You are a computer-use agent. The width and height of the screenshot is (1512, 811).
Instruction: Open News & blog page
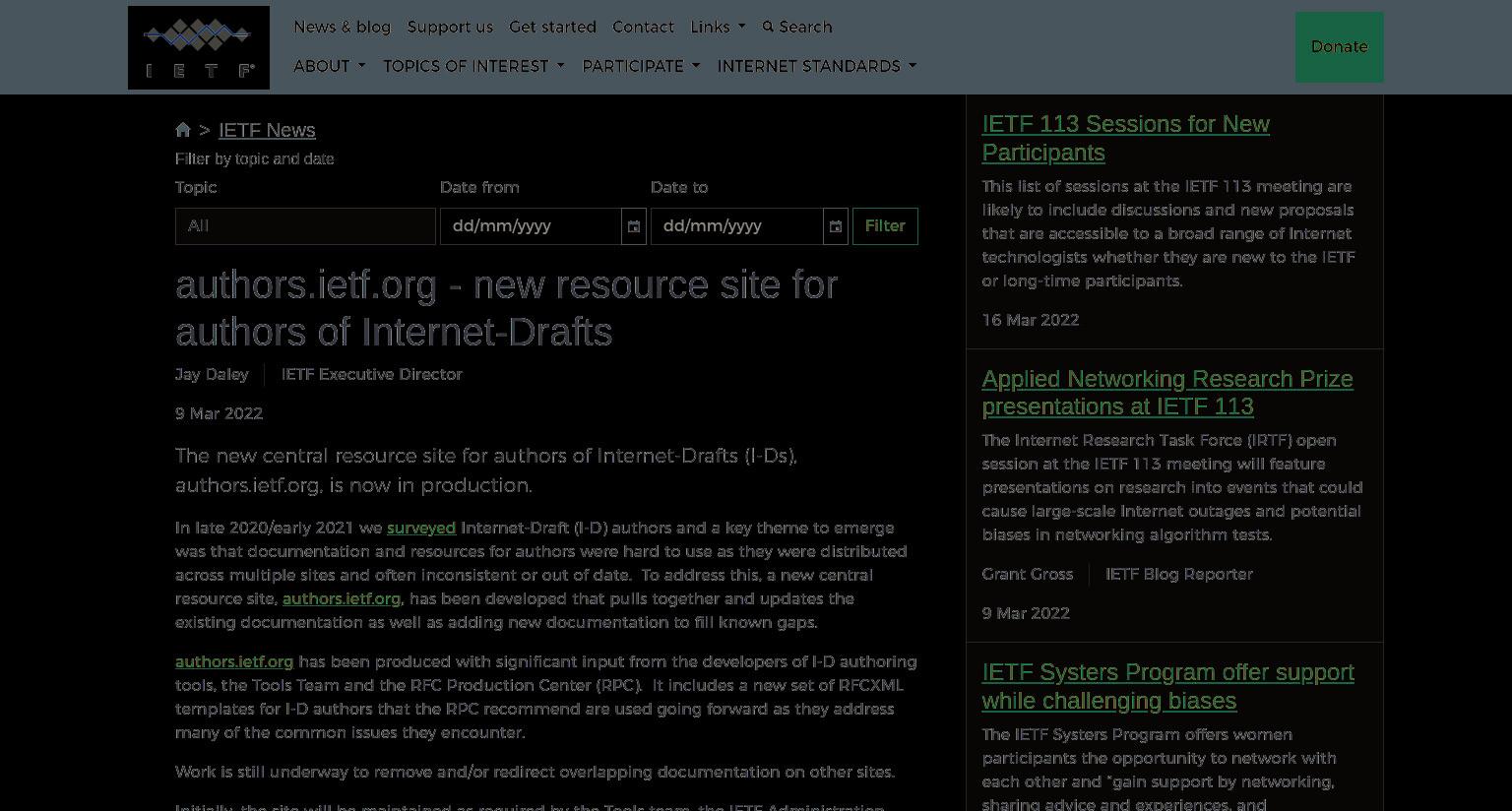342,27
